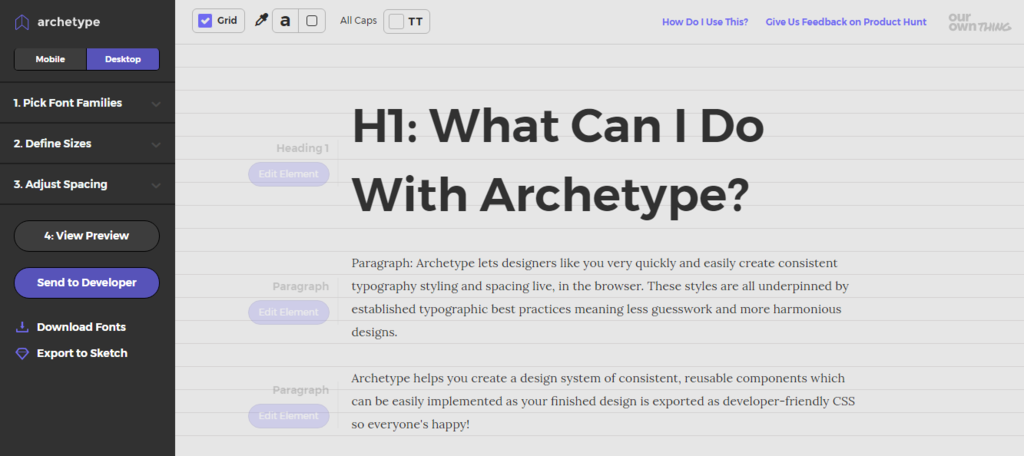Click the Download Fonts link text
Image resolution: width=1024 pixels, height=456 pixels.
(x=82, y=327)
